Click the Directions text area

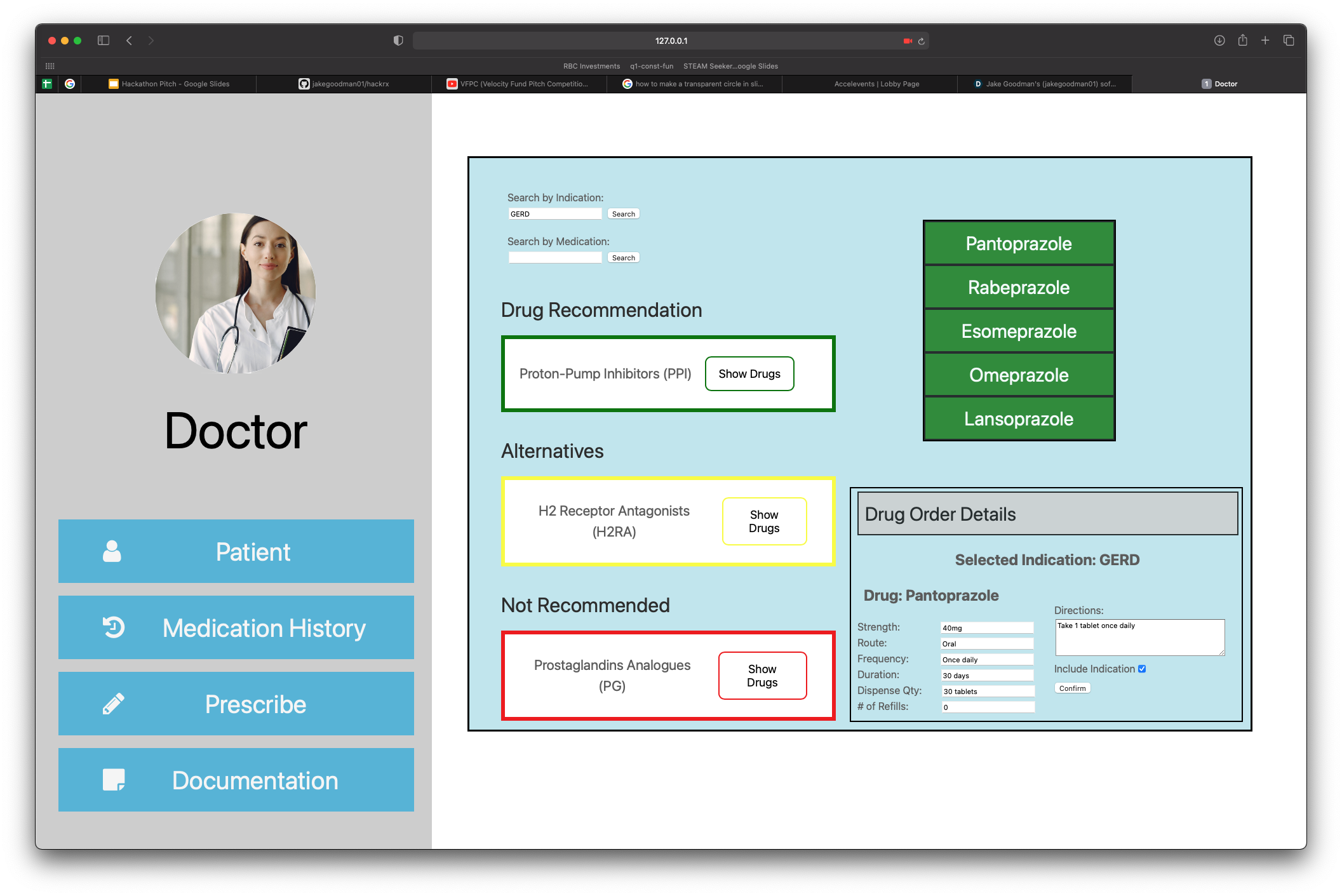1139,637
